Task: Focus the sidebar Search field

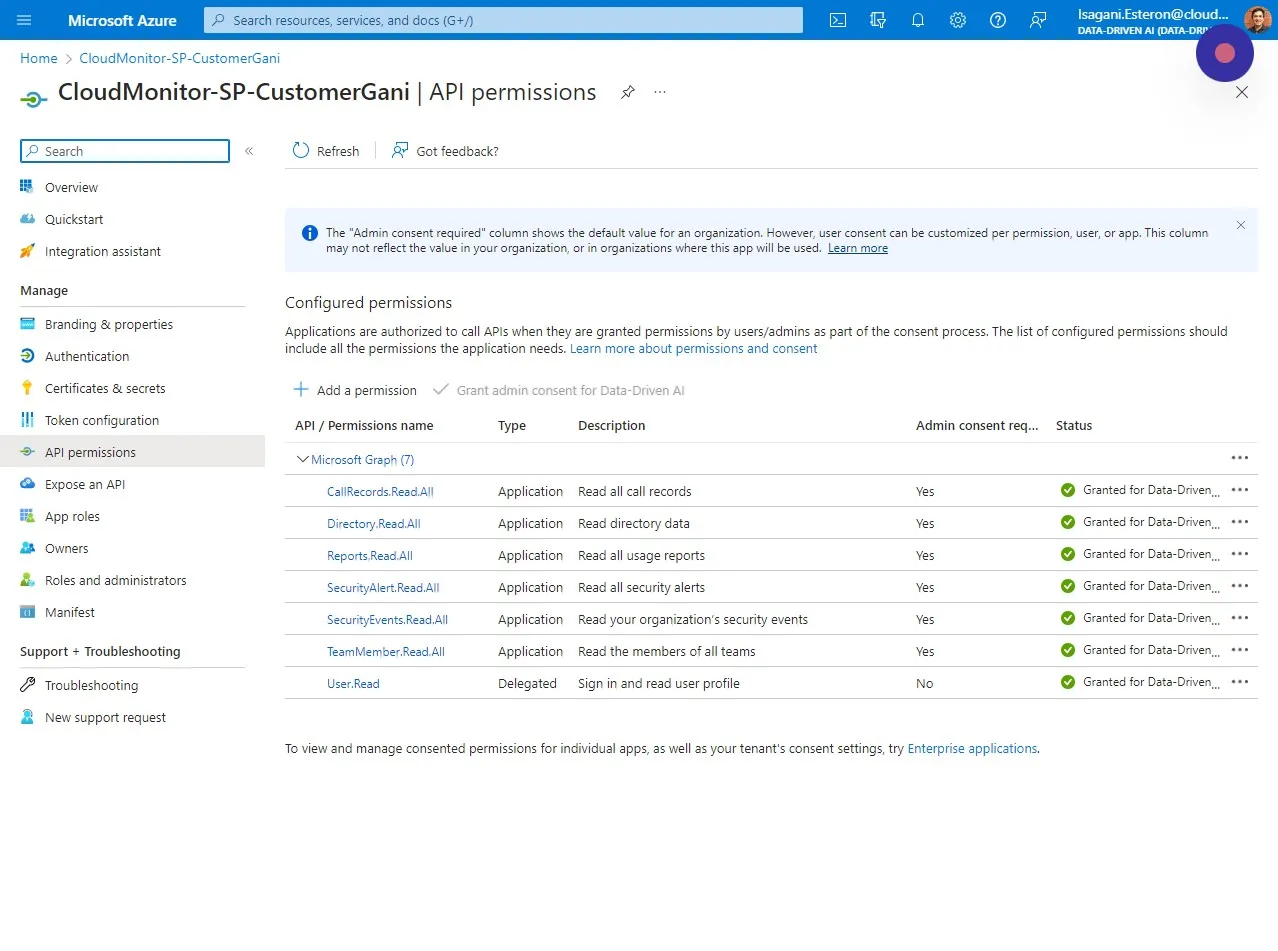Action: click(125, 151)
